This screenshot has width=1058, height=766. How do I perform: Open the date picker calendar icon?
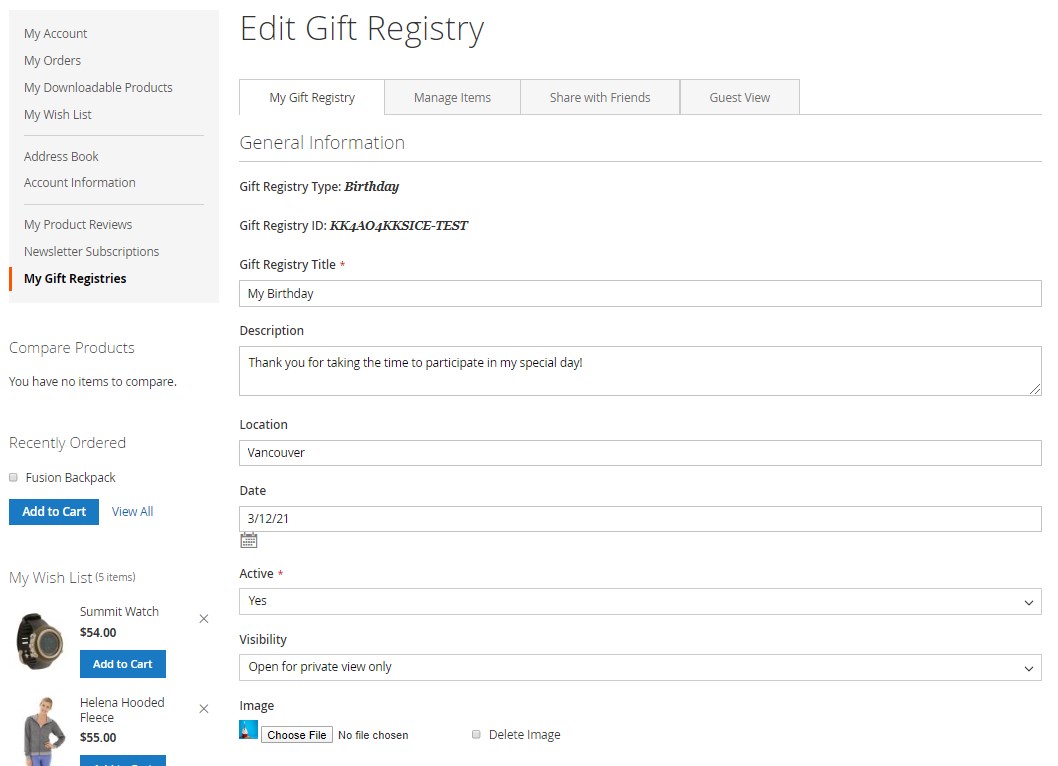point(249,541)
